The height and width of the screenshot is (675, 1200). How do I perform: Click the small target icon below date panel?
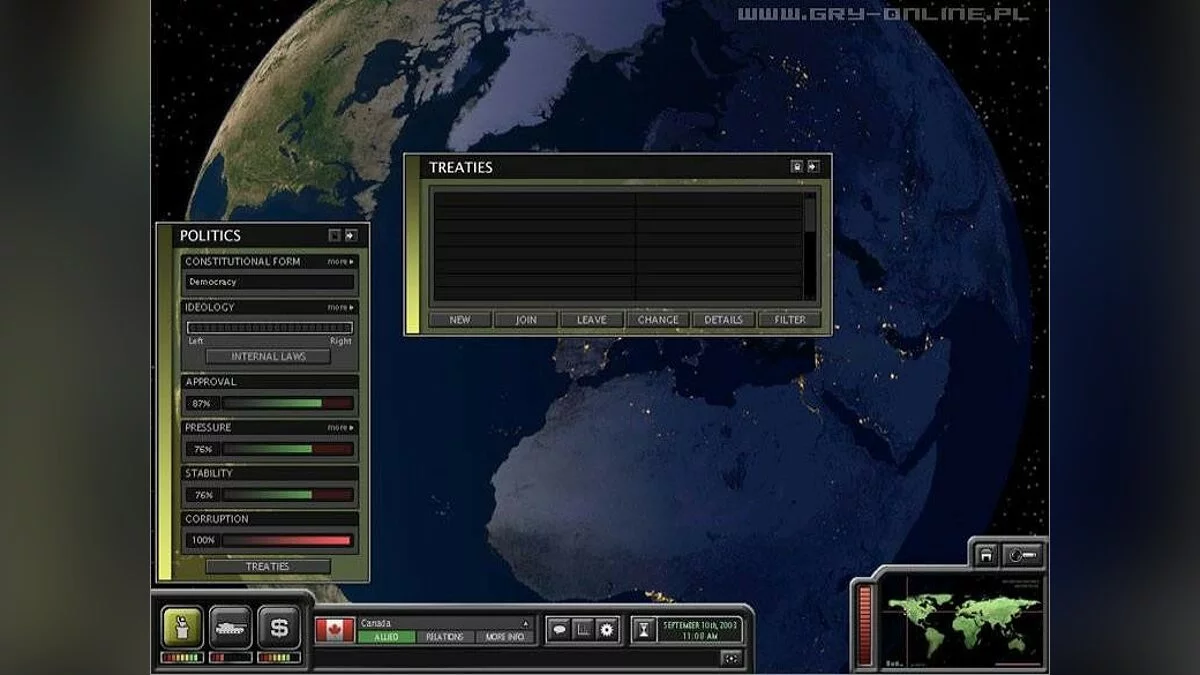pyautogui.click(x=731, y=657)
